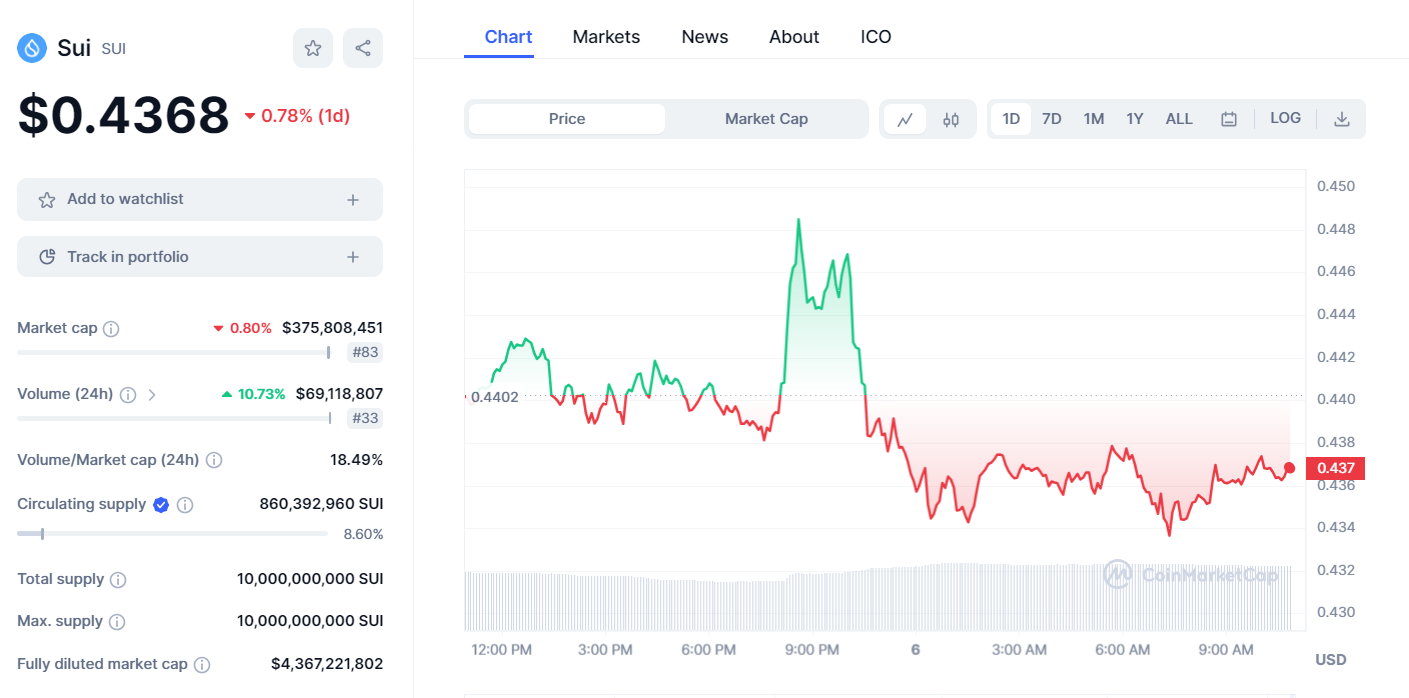Click the market cap rank #83 badge
This screenshot has height=698, width=1409.
pos(365,352)
